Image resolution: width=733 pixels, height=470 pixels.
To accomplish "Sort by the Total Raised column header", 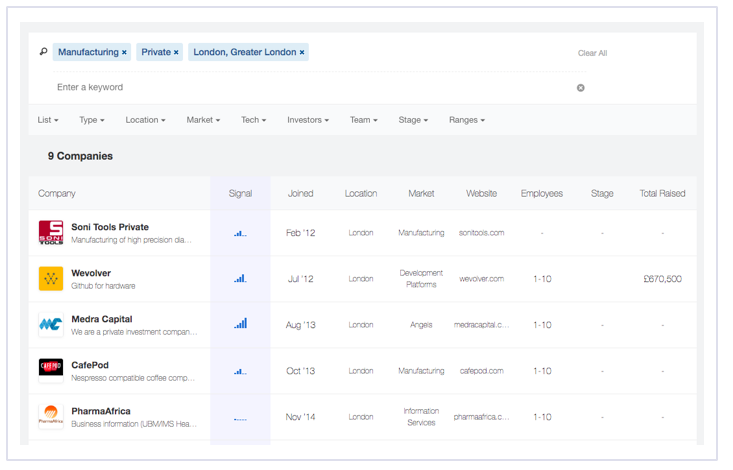I will click(x=662, y=194).
